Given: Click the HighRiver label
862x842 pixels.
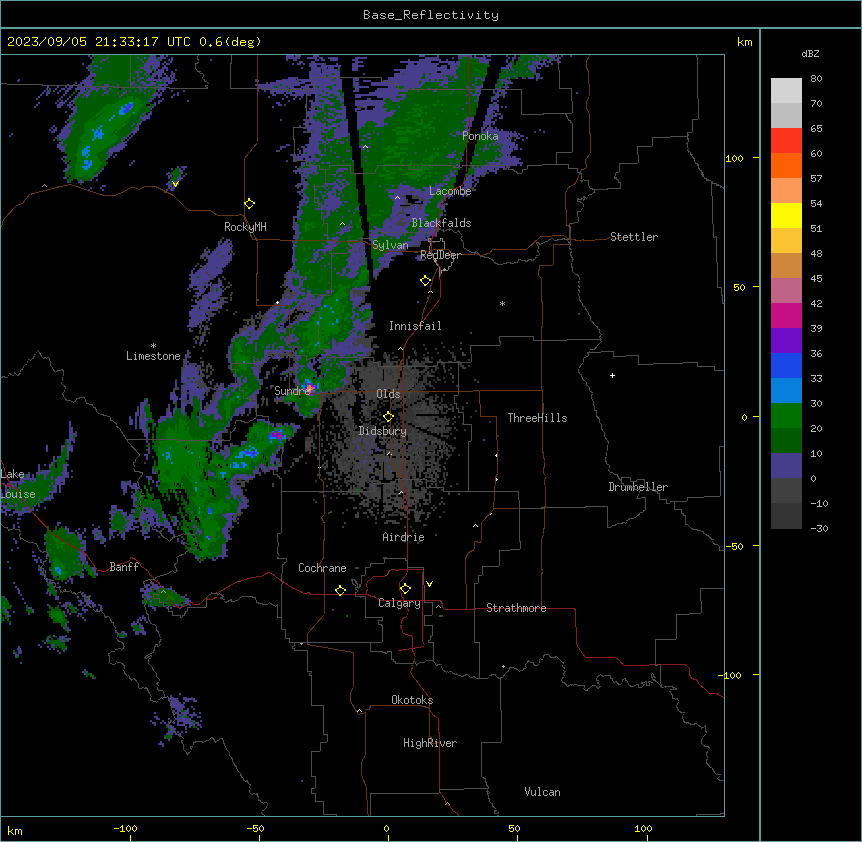Looking at the screenshot, I should pos(430,743).
